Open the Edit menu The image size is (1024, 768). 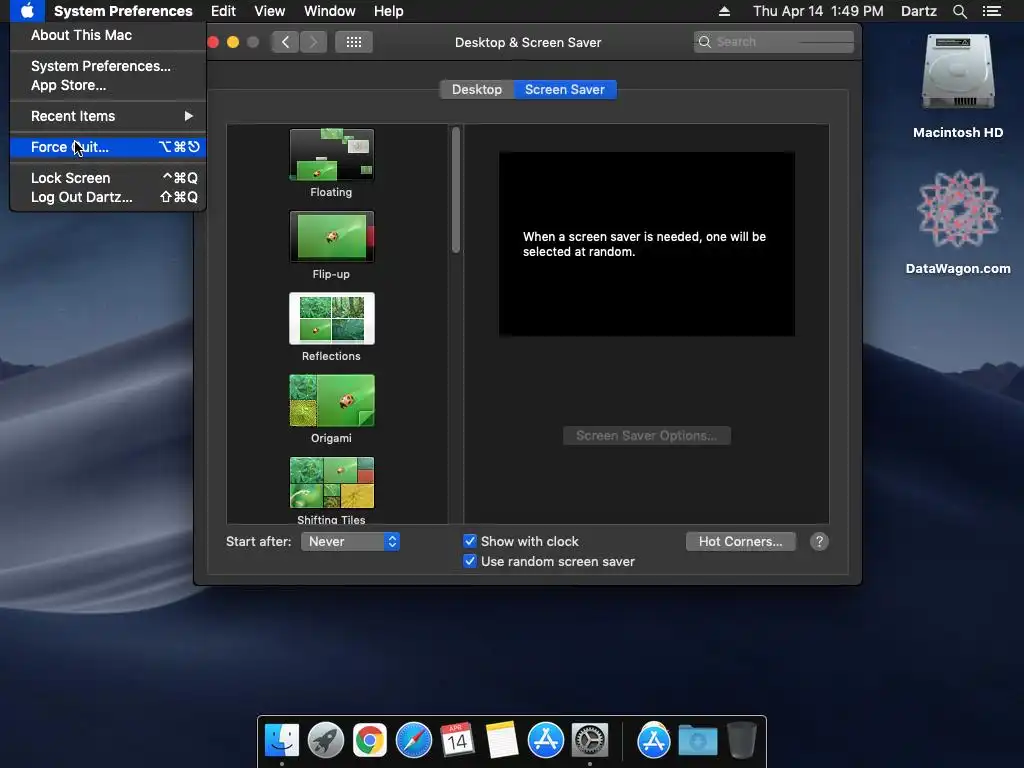click(x=223, y=11)
